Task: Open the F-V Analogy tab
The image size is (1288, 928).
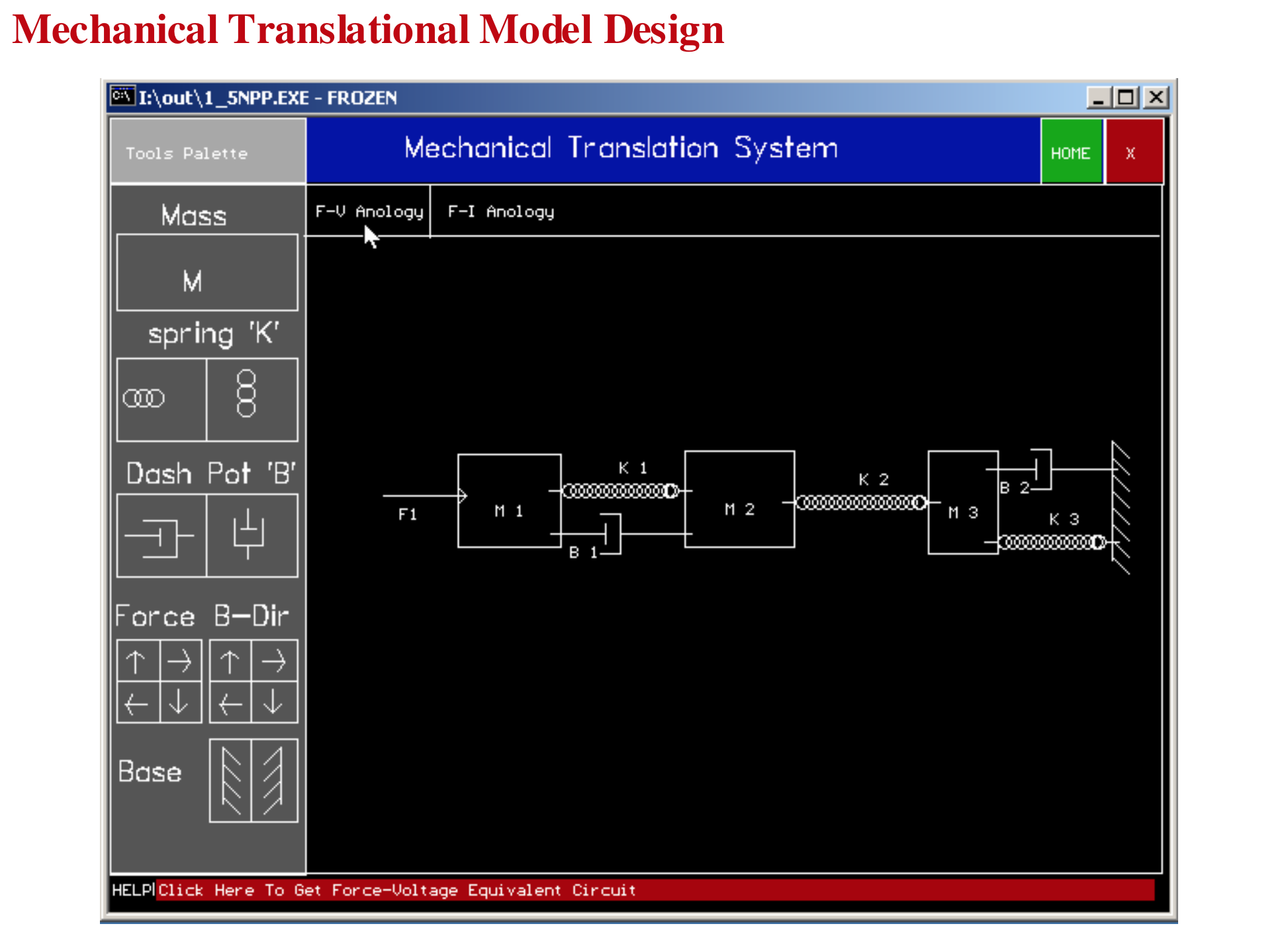Action: pyautogui.click(x=369, y=212)
